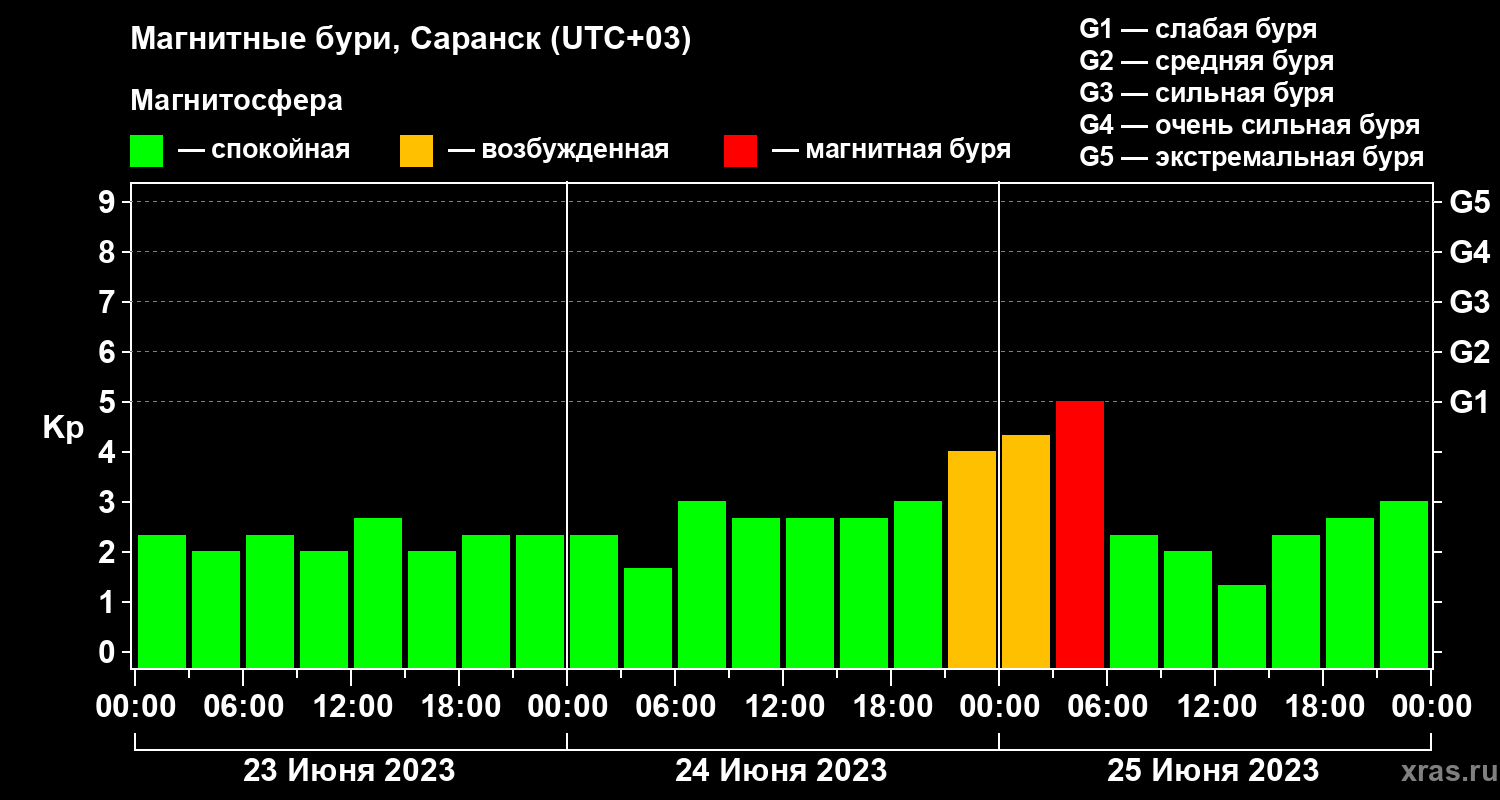Click the 23 Июня 2023 date label

350,771
